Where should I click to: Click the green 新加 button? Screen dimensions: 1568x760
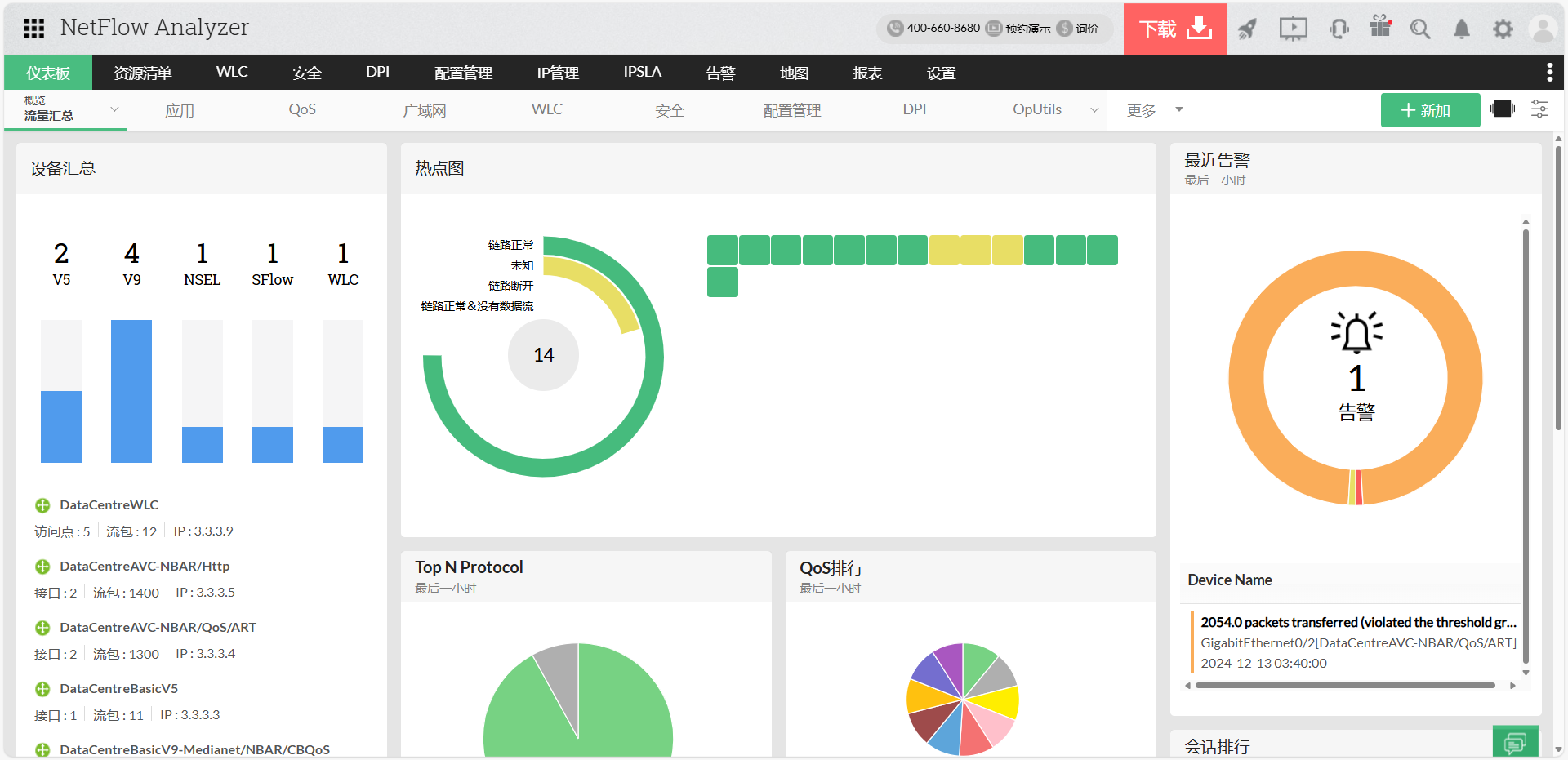coord(1430,110)
